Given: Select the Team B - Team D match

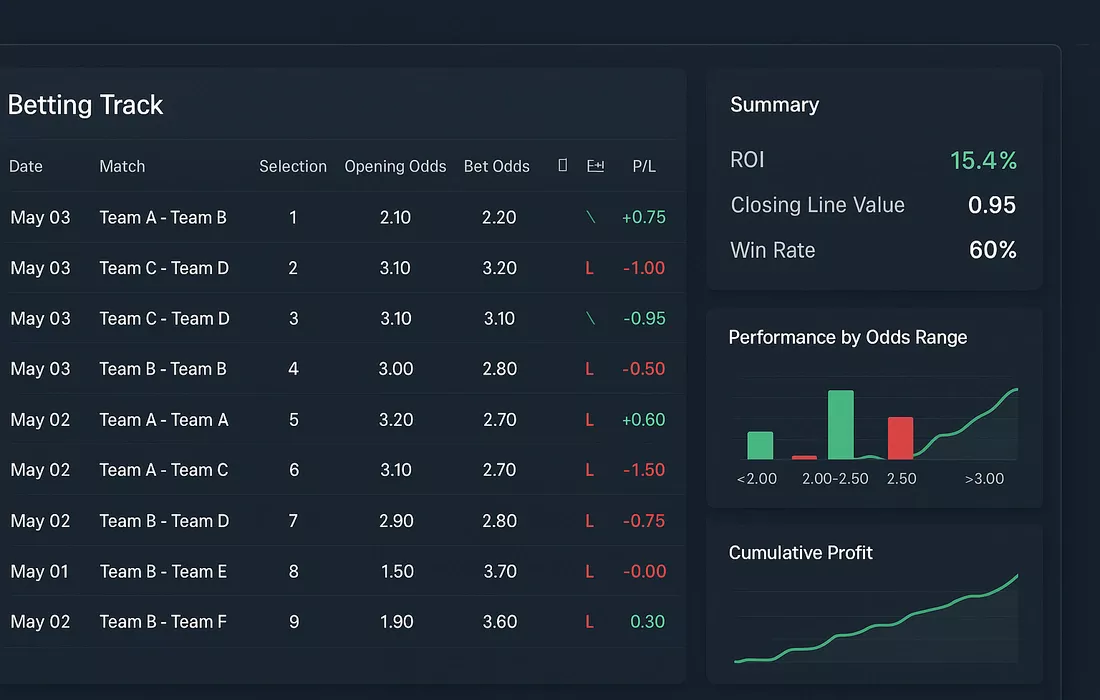Looking at the screenshot, I should [164, 521].
